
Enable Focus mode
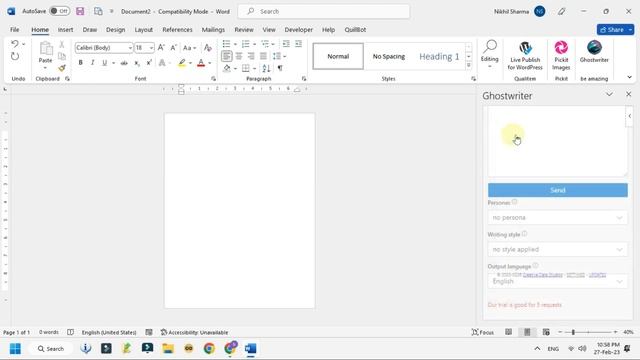[x=483, y=332]
